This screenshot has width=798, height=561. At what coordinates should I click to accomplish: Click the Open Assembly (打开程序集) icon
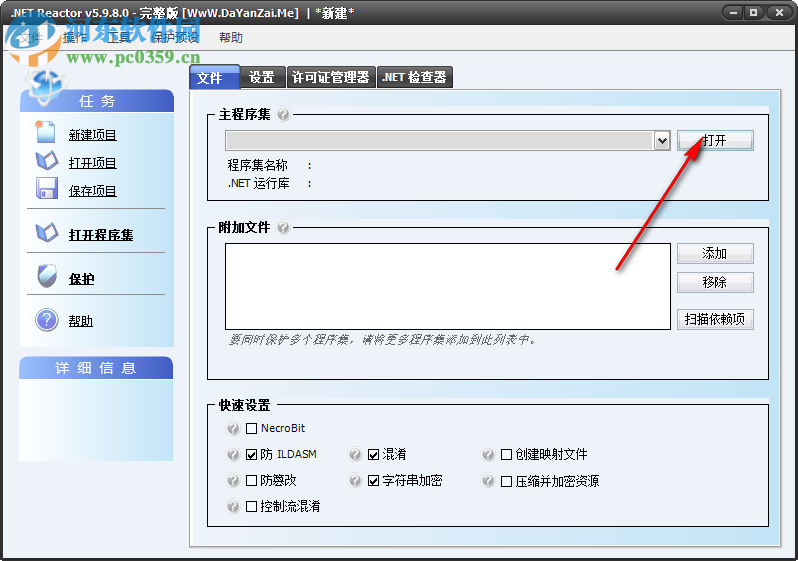pos(47,233)
